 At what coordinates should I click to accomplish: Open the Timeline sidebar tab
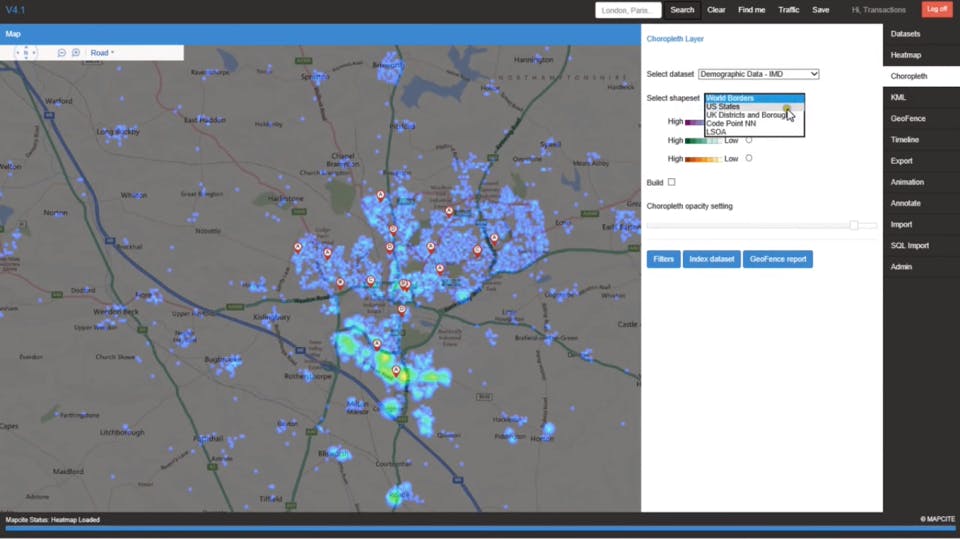[x=905, y=140]
